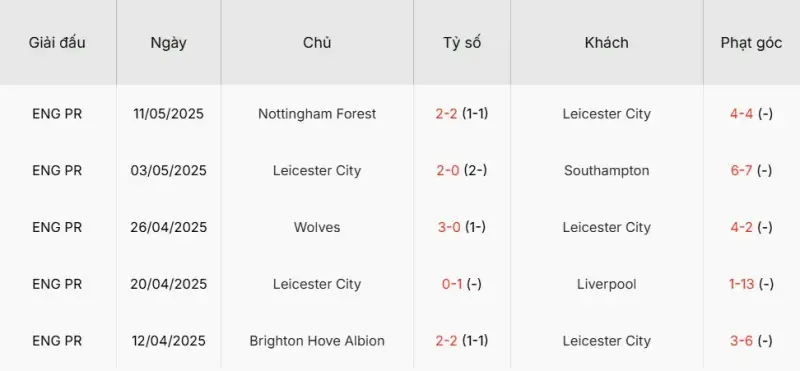The width and height of the screenshot is (800, 371).
Task: Select the Ngày column header
Action: click(x=168, y=43)
